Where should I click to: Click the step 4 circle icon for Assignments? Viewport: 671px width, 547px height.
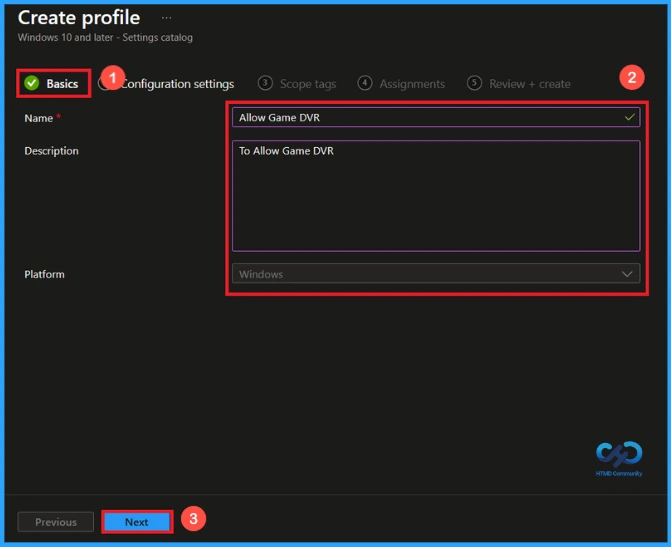pos(365,83)
